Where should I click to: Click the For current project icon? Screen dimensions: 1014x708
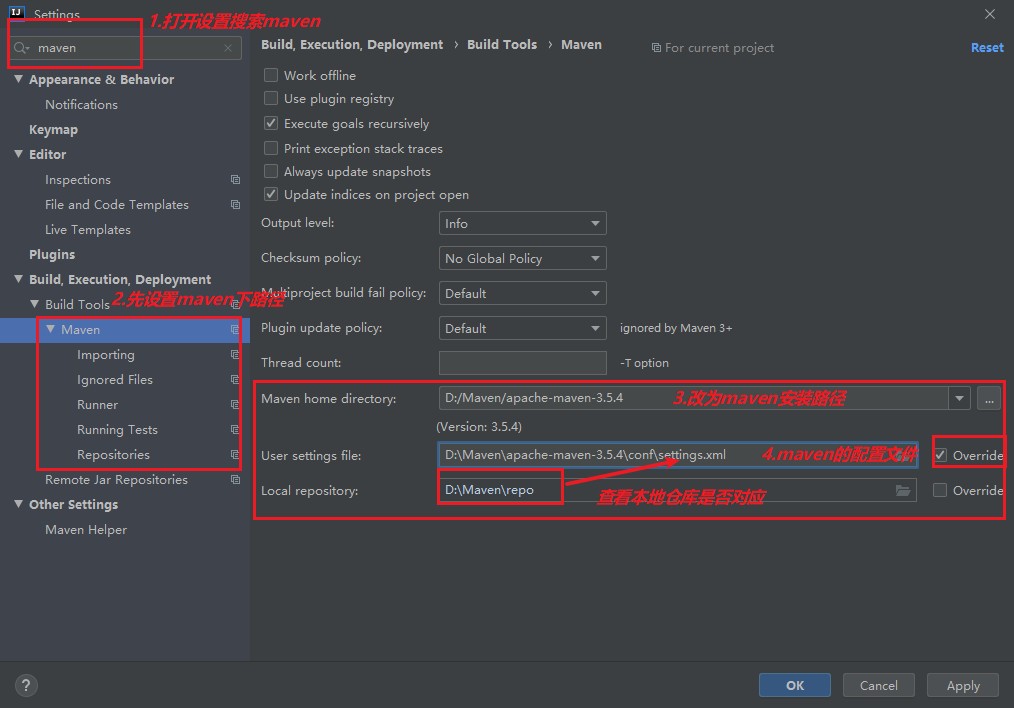click(656, 48)
